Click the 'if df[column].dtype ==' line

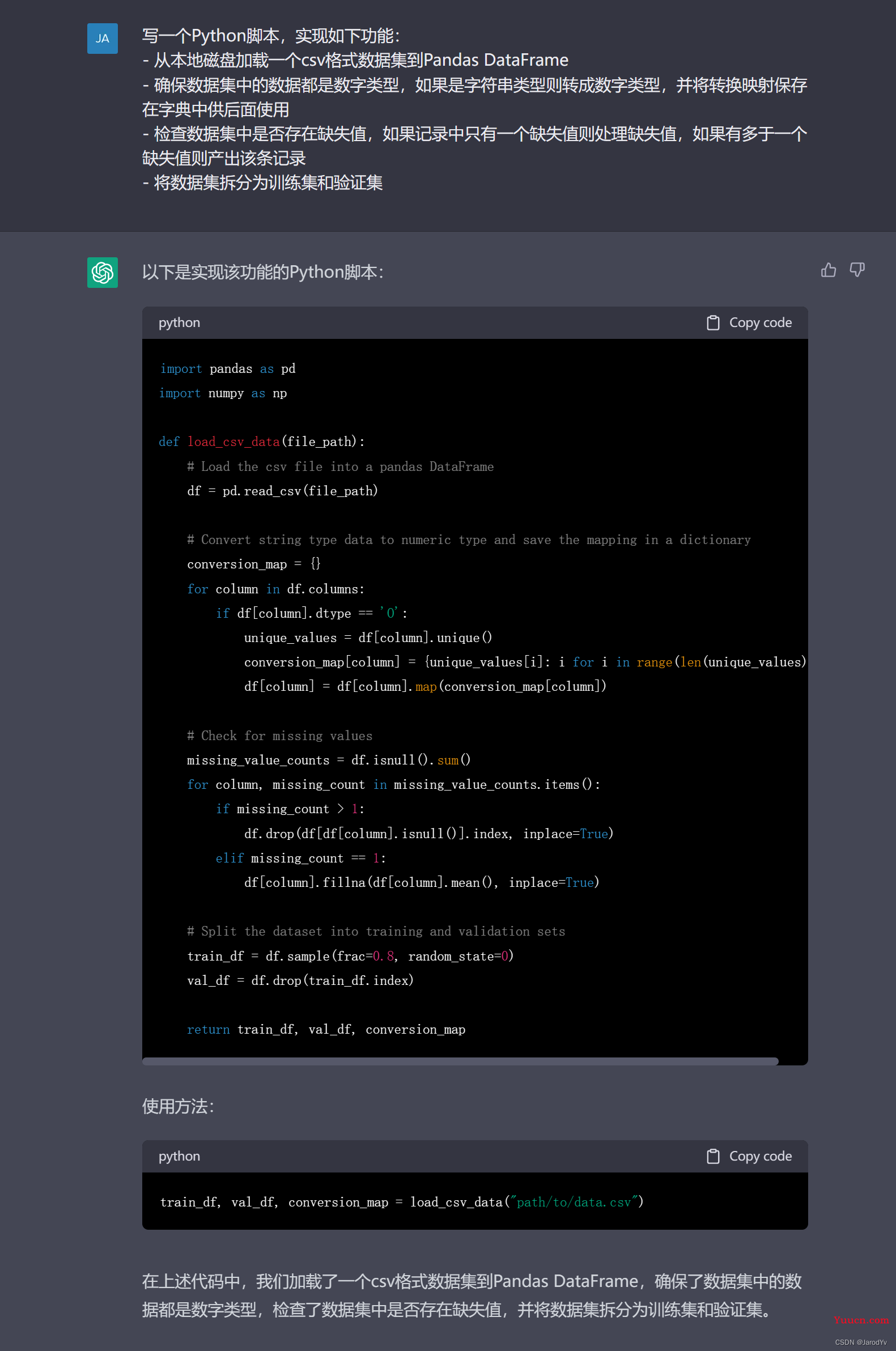pos(312,614)
